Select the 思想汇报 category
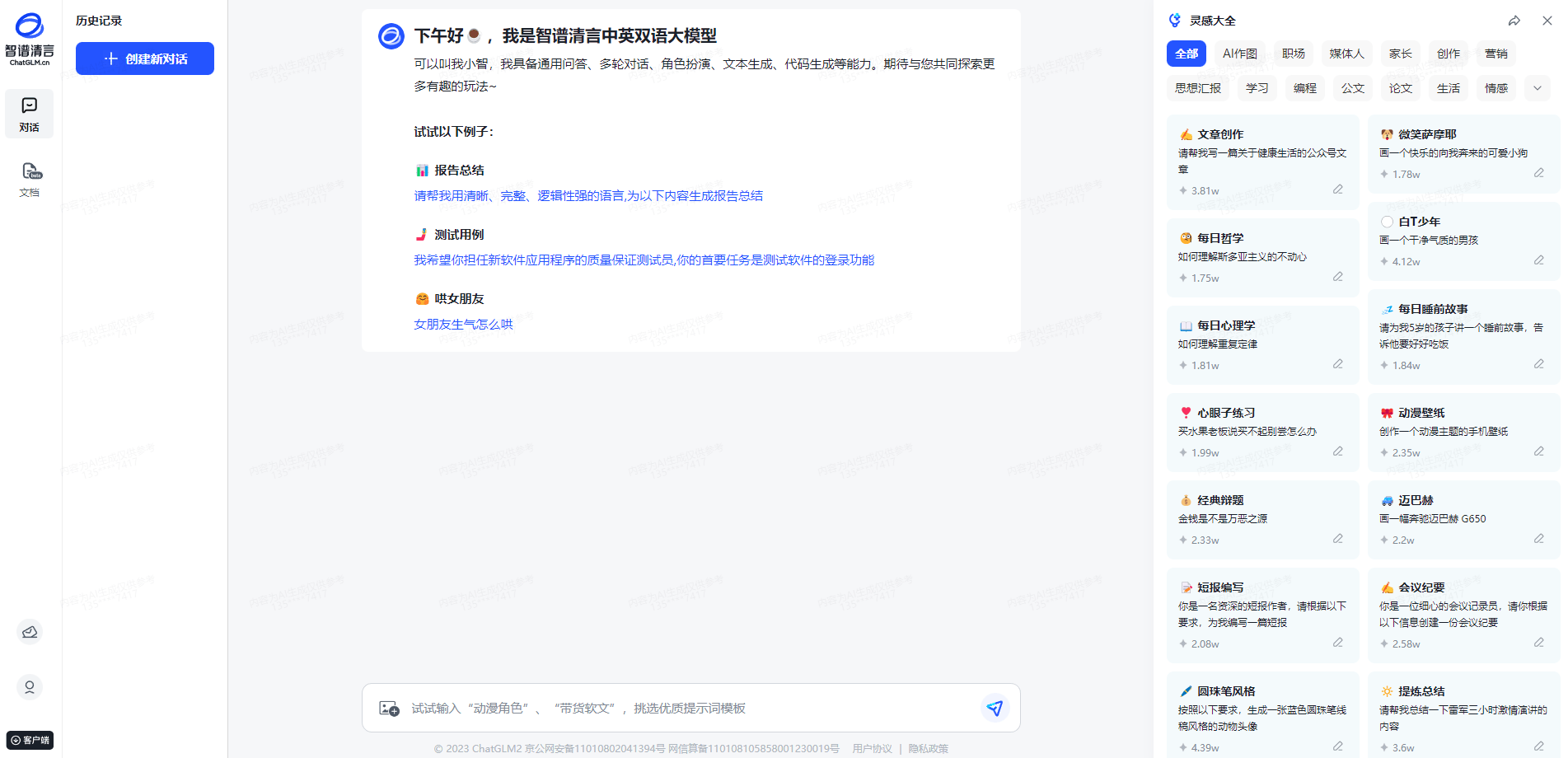The height and width of the screenshot is (758, 1568). coord(1197,87)
